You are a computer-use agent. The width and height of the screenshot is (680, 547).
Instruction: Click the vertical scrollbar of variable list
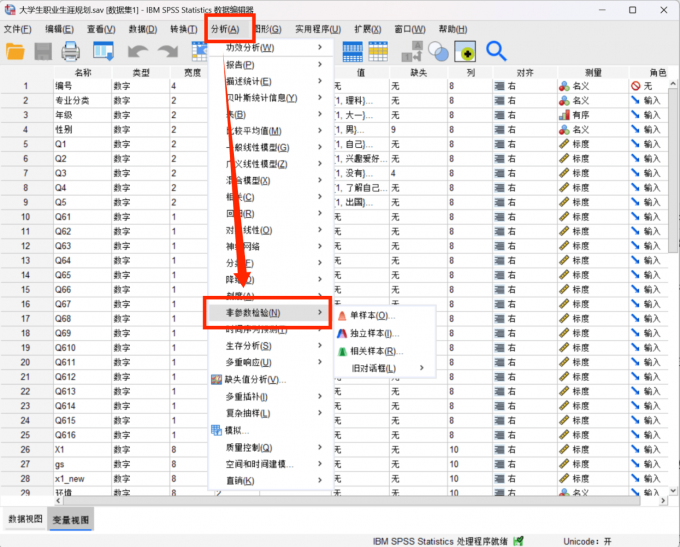coord(673,170)
